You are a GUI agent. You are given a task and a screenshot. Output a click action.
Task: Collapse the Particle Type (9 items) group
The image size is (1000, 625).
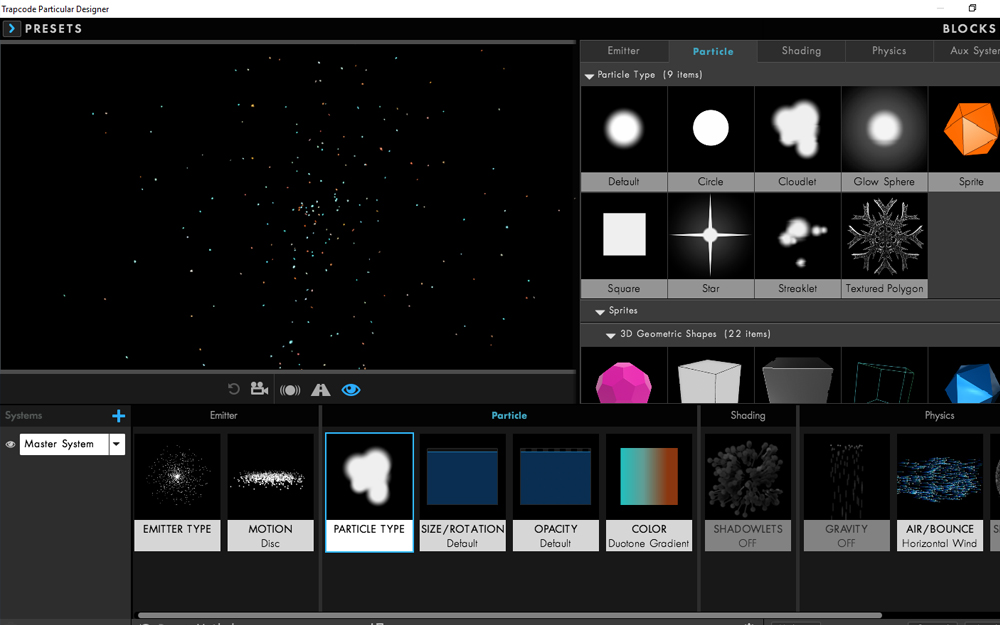(x=589, y=76)
